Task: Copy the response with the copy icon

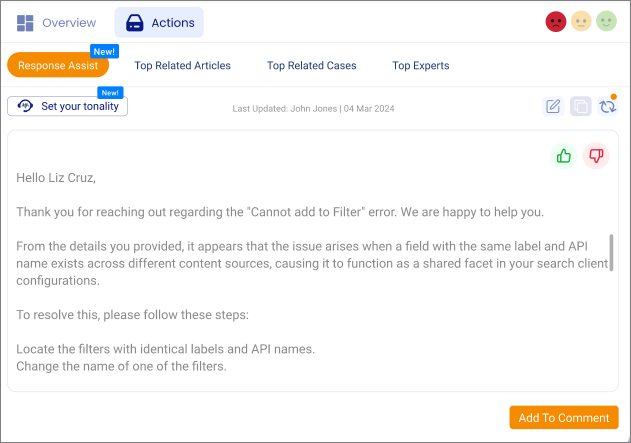Action: click(x=580, y=106)
